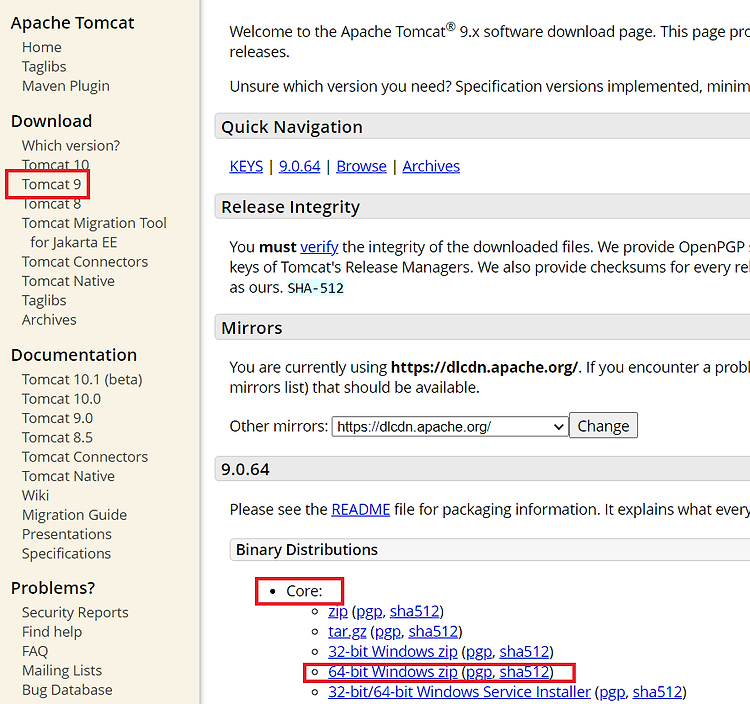Click the Browse quick navigation link
This screenshot has height=704, width=750.
click(x=362, y=166)
